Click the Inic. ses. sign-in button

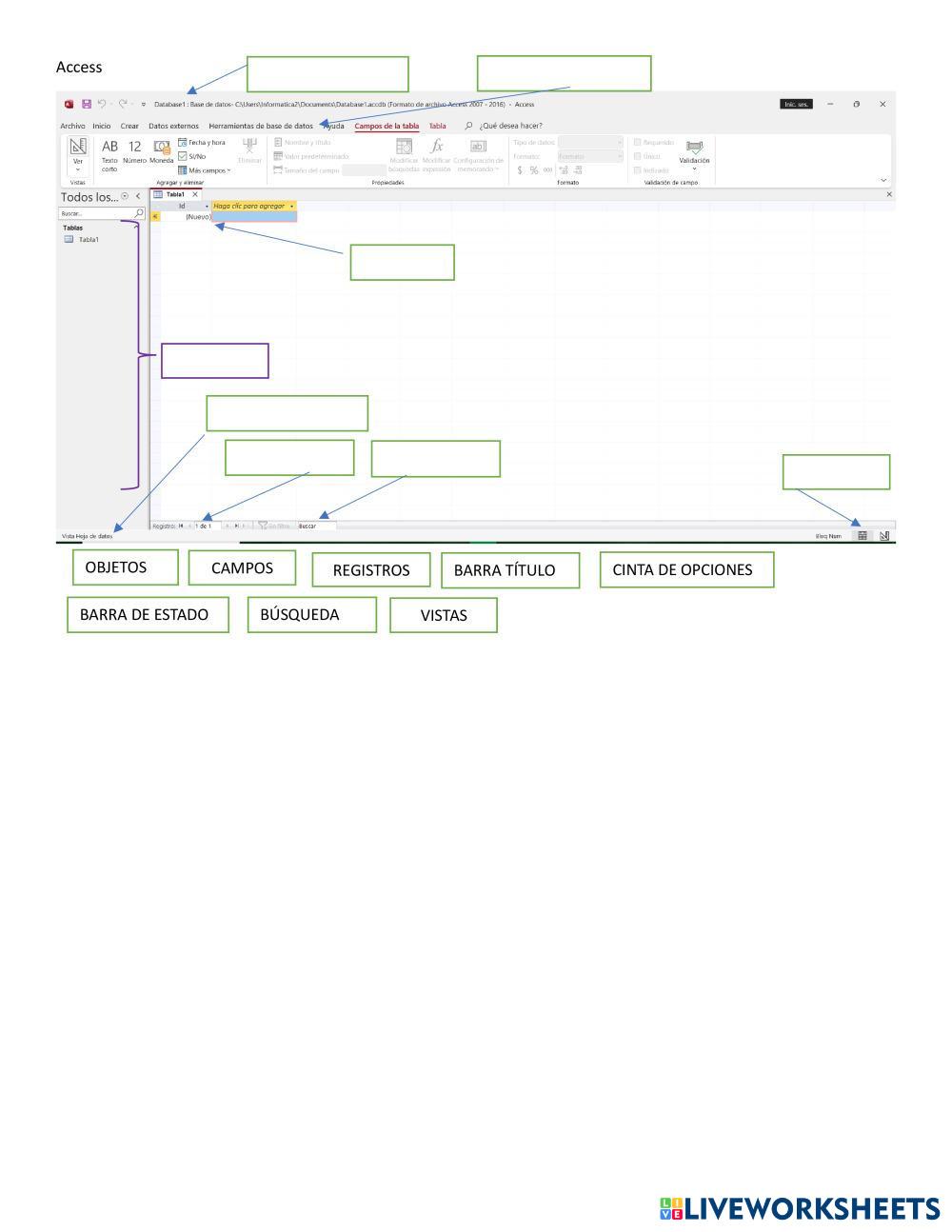(x=796, y=105)
